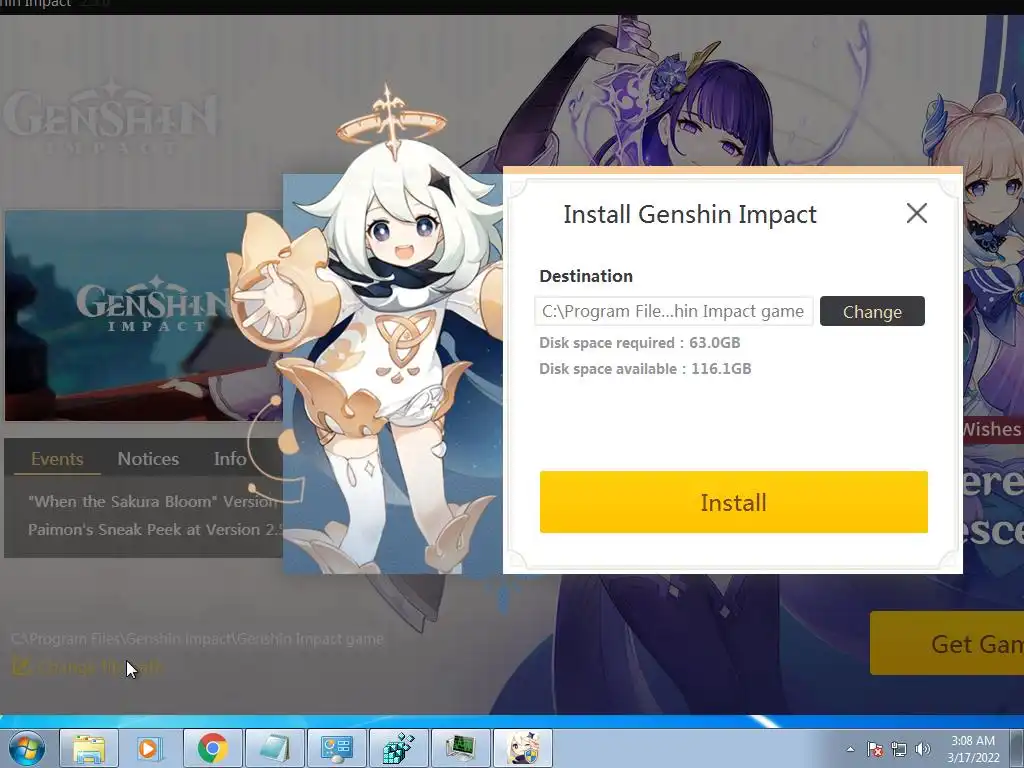Click the faded install path text in launcher
This screenshot has width=1024, height=768.
click(x=197, y=639)
